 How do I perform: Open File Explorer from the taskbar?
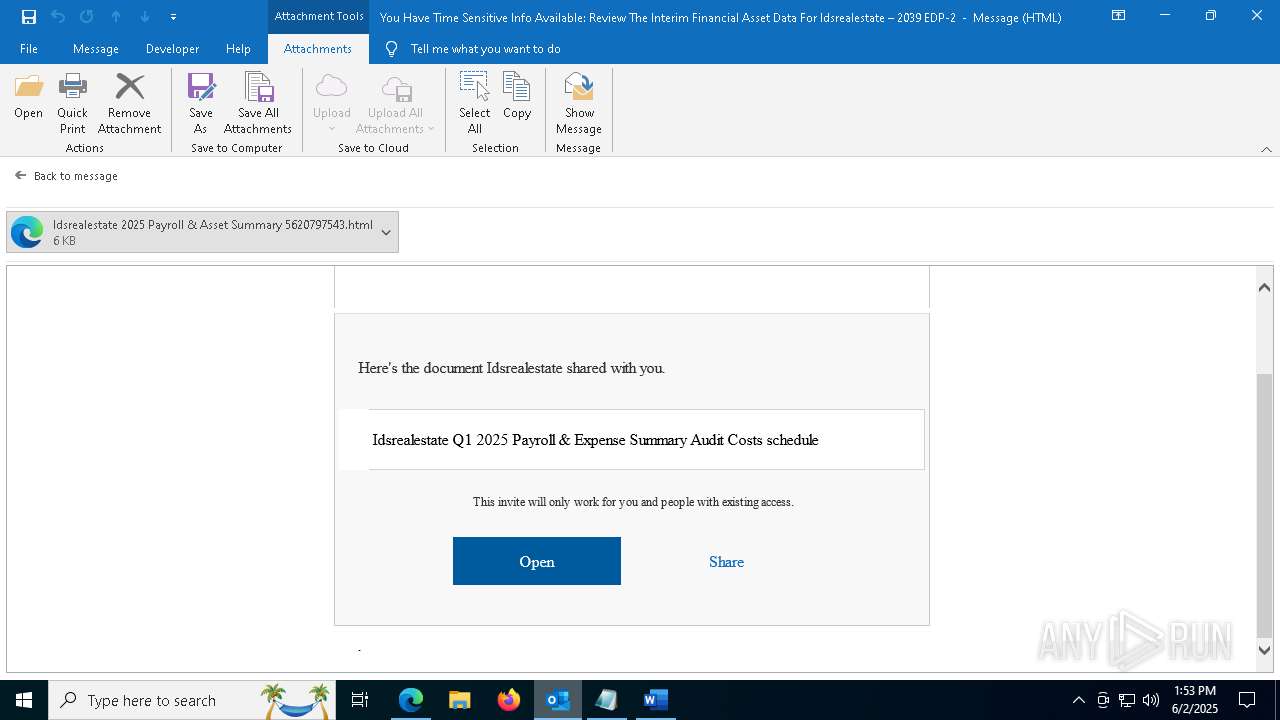pyautogui.click(x=460, y=700)
